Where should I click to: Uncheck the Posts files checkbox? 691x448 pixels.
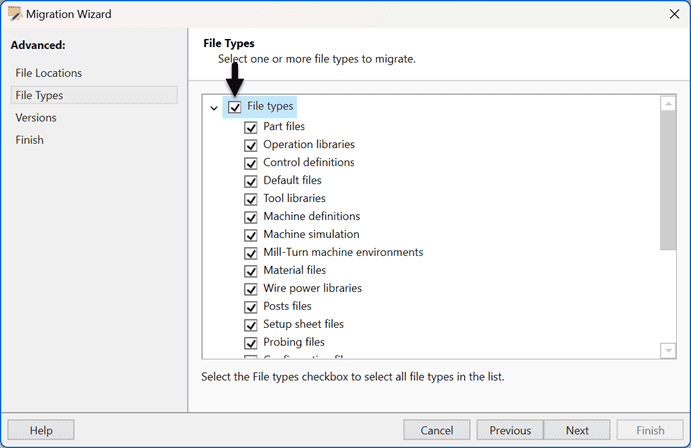tap(251, 307)
